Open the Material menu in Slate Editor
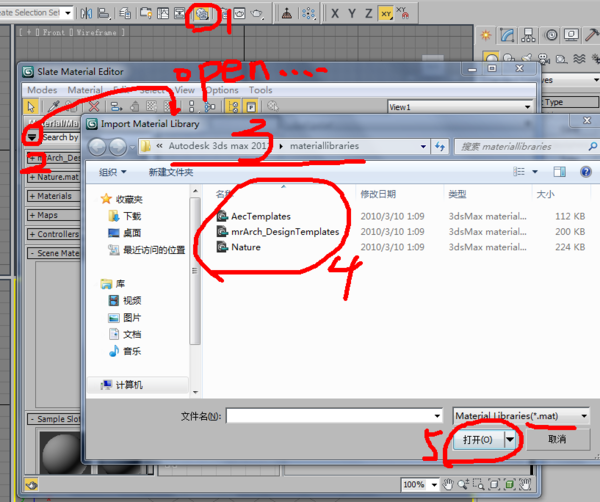Screen dimensions: 600x502 (x=85, y=90)
